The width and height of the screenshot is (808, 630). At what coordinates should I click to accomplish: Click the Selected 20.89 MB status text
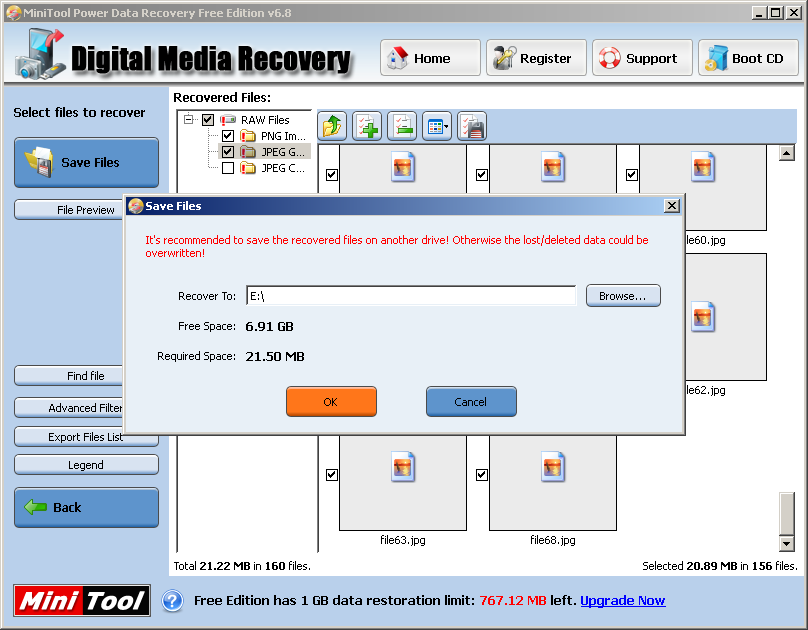pyautogui.click(x=719, y=566)
